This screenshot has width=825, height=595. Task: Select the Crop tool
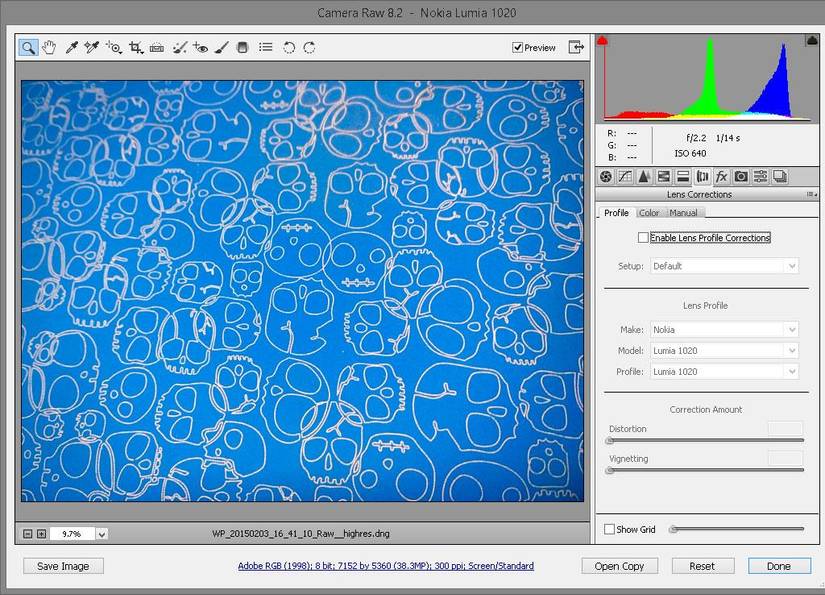(136, 48)
